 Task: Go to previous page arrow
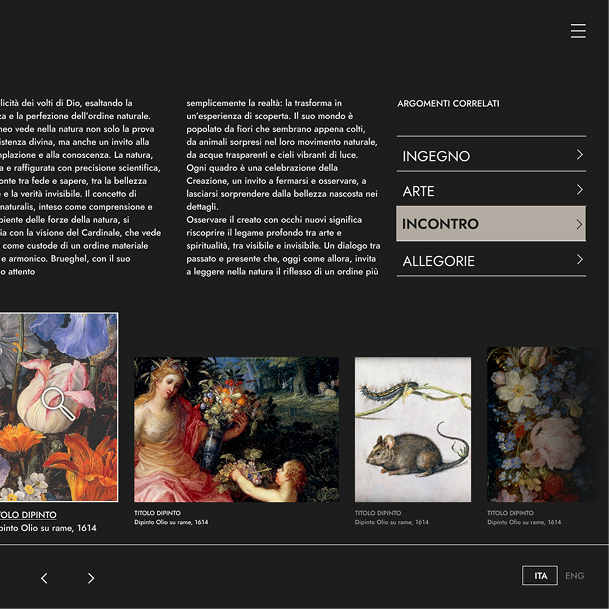[44, 578]
